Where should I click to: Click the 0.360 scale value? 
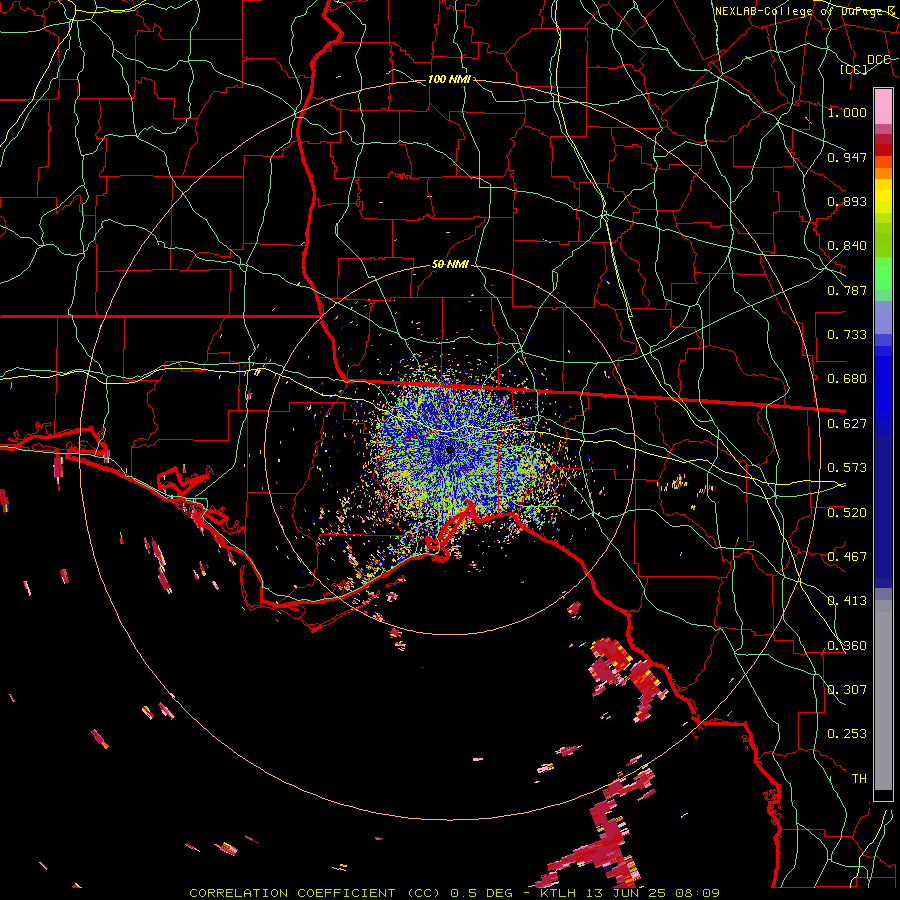pyautogui.click(x=847, y=646)
